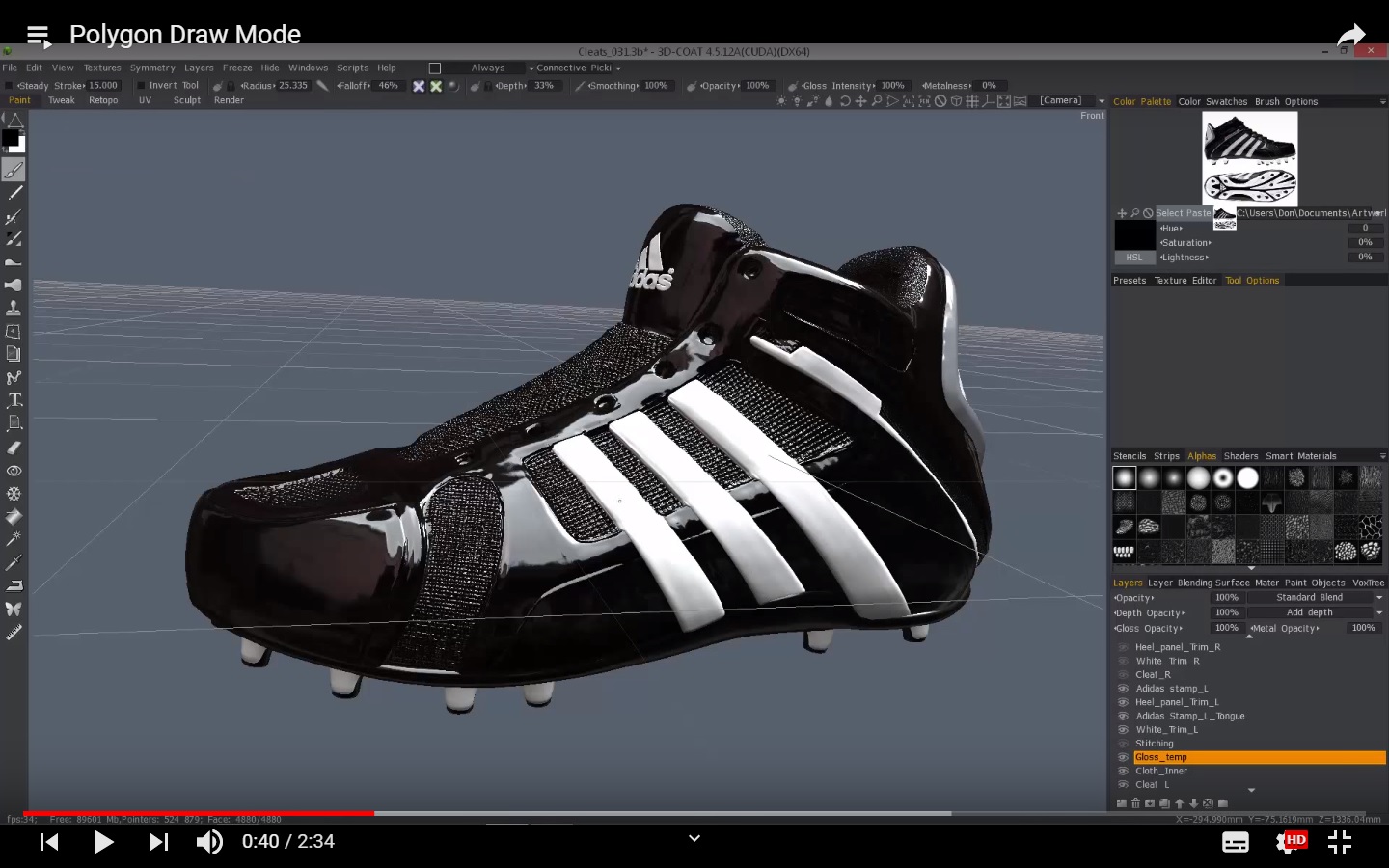Toggle video subtitles button
Image resolution: width=1389 pixels, height=868 pixels.
(x=1236, y=842)
